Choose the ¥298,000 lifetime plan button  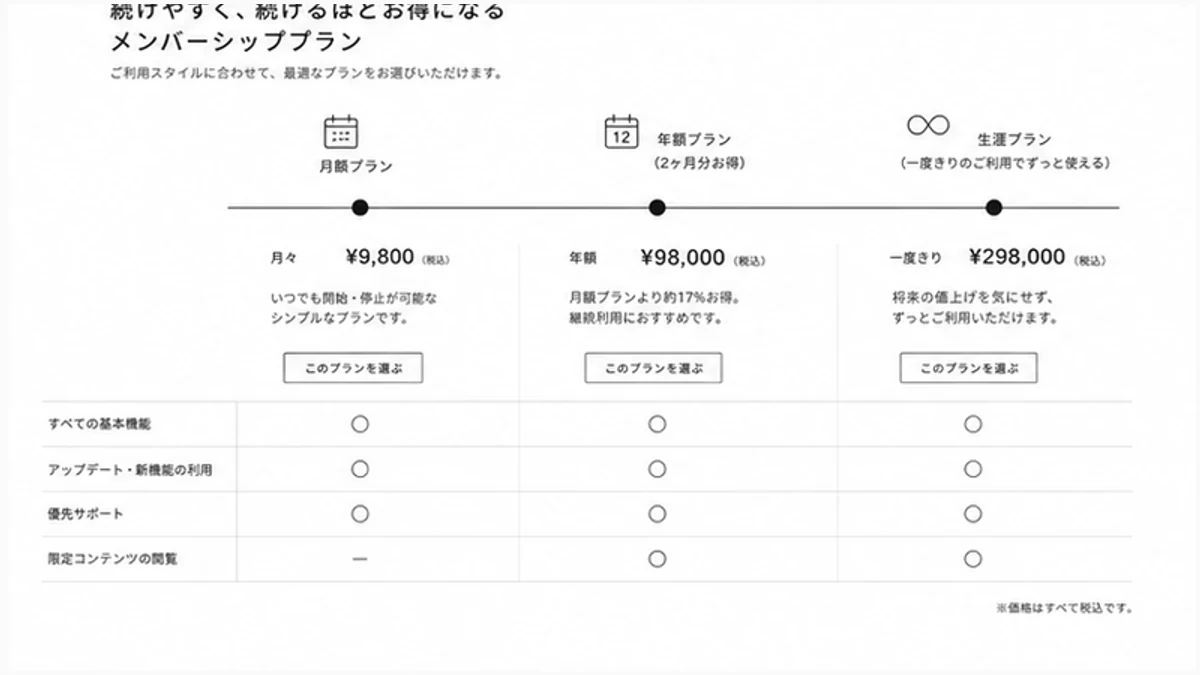click(968, 368)
